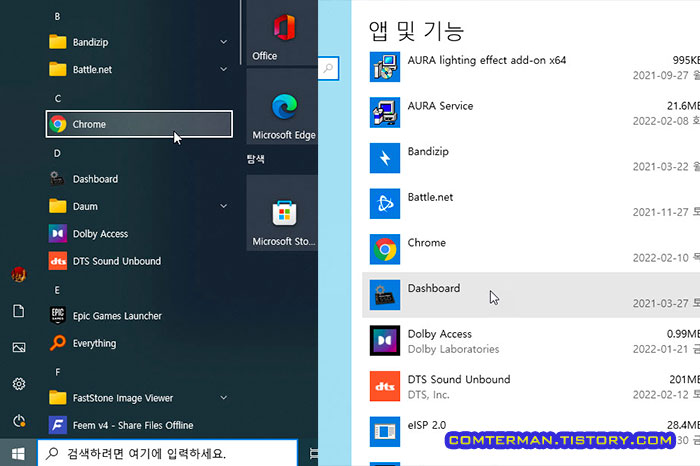Expand the Battle.net folder chevron

(x=224, y=69)
